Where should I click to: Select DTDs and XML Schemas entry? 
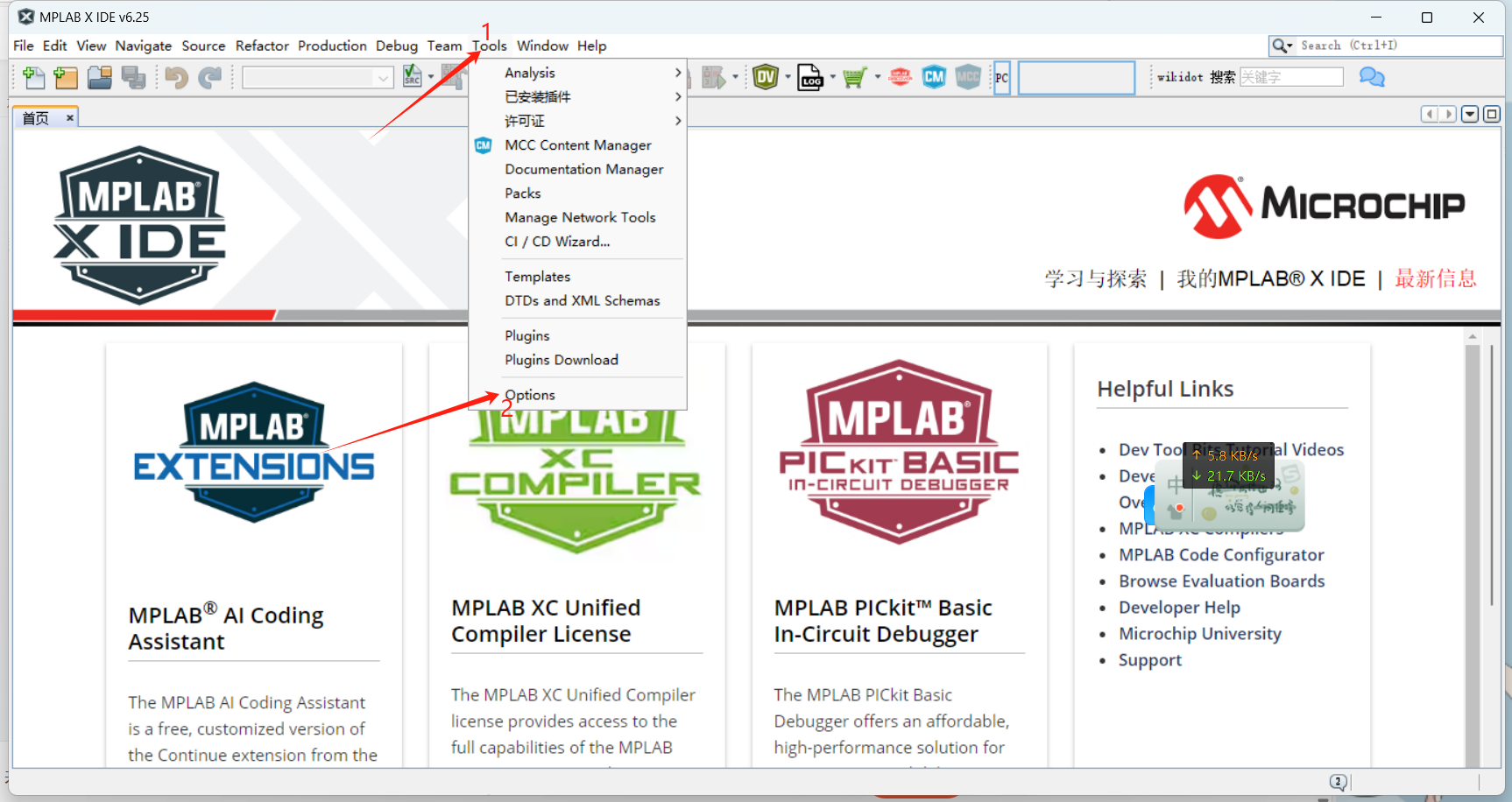click(x=578, y=300)
